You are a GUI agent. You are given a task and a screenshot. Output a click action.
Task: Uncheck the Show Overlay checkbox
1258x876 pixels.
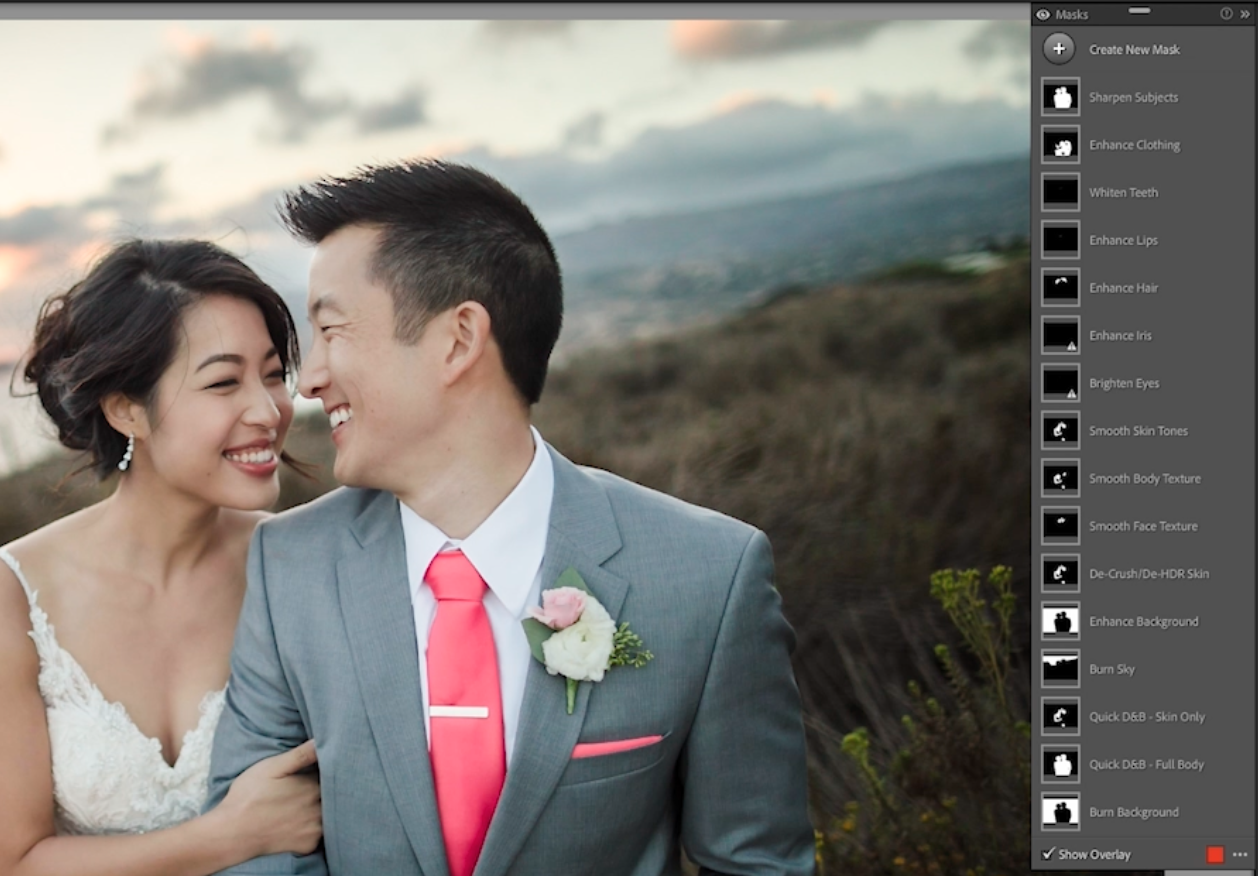[1050, 854]
